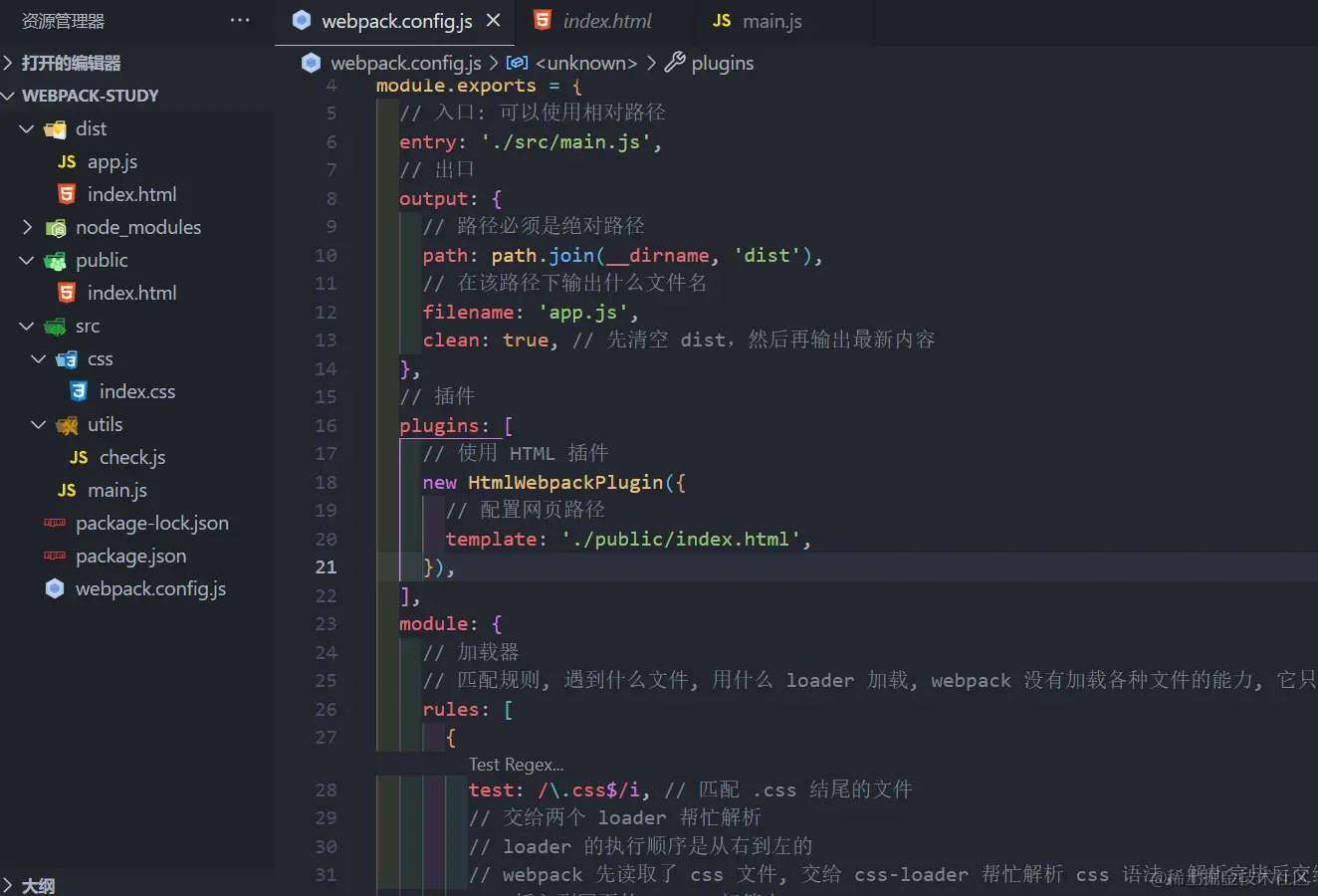Click the npm icon of package.json

[x=55, y=556]
